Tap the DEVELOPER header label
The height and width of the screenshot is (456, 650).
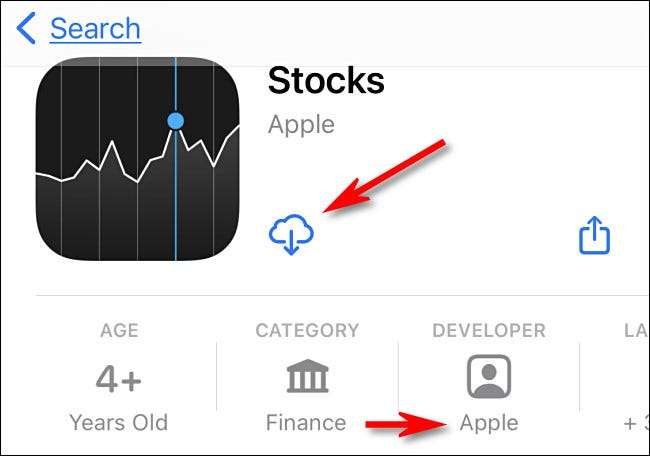tap(489, 330)
